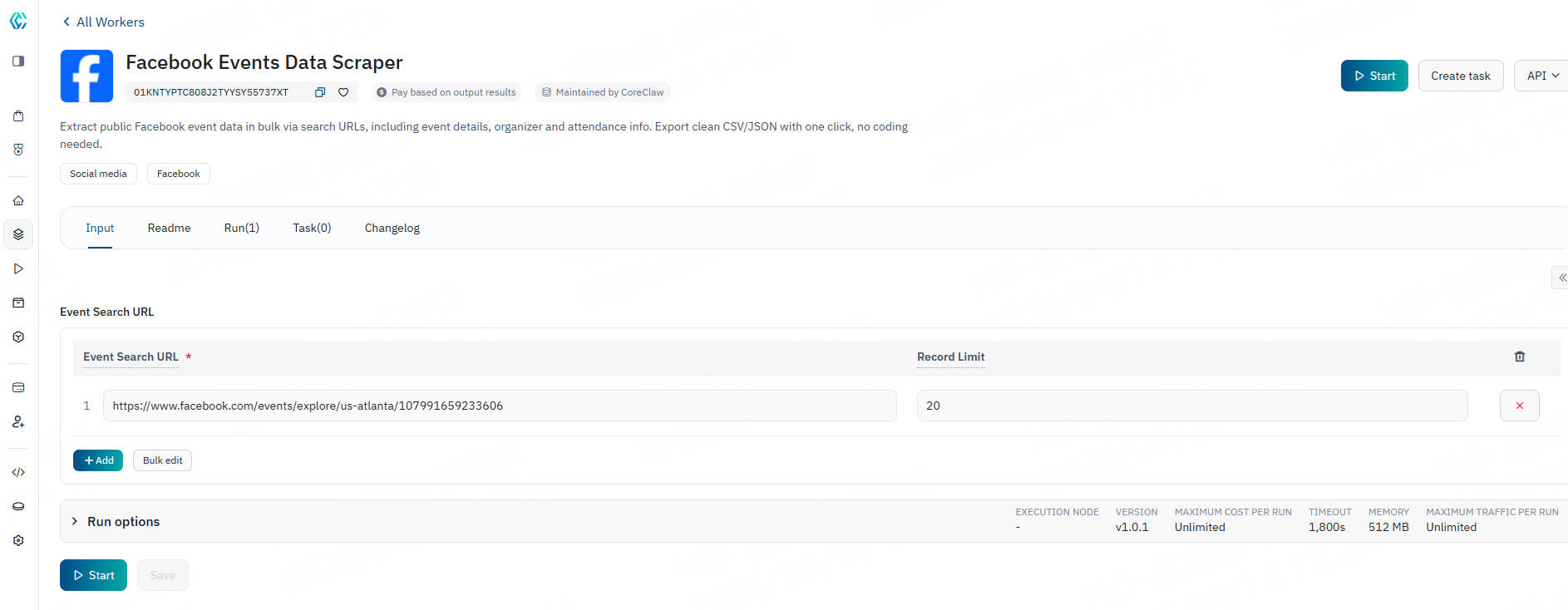
Task: Remove row 1 with the red X
Action: 1519,406
